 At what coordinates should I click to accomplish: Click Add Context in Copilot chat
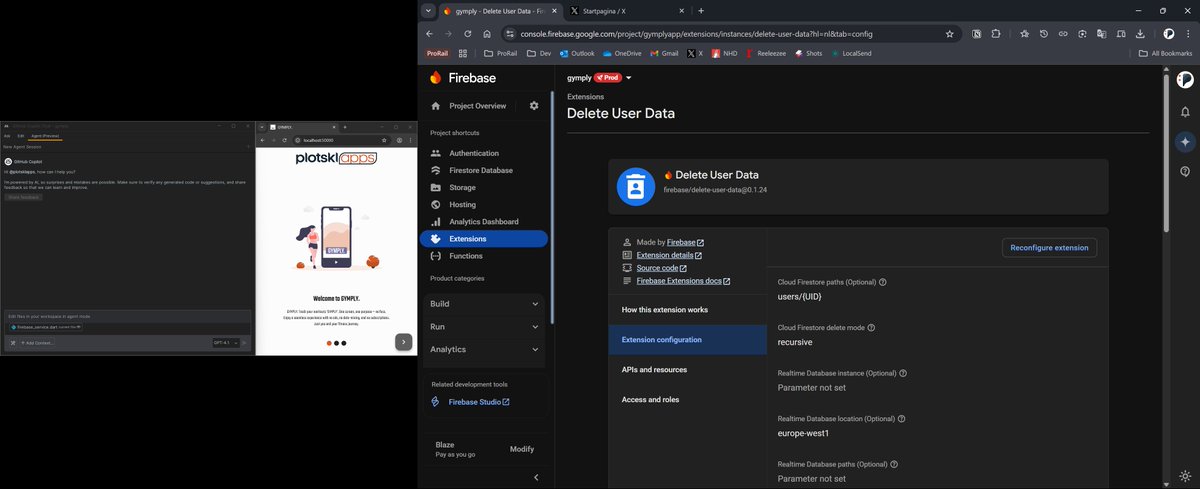click(x=37, y=343)
